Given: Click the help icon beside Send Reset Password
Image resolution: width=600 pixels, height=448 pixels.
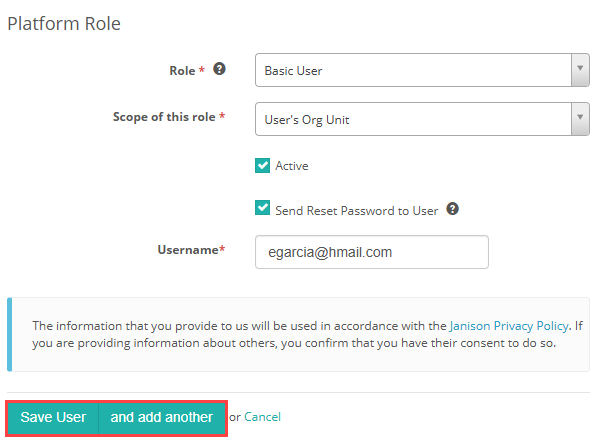Looking at the screenshot, I should (452, 210).
